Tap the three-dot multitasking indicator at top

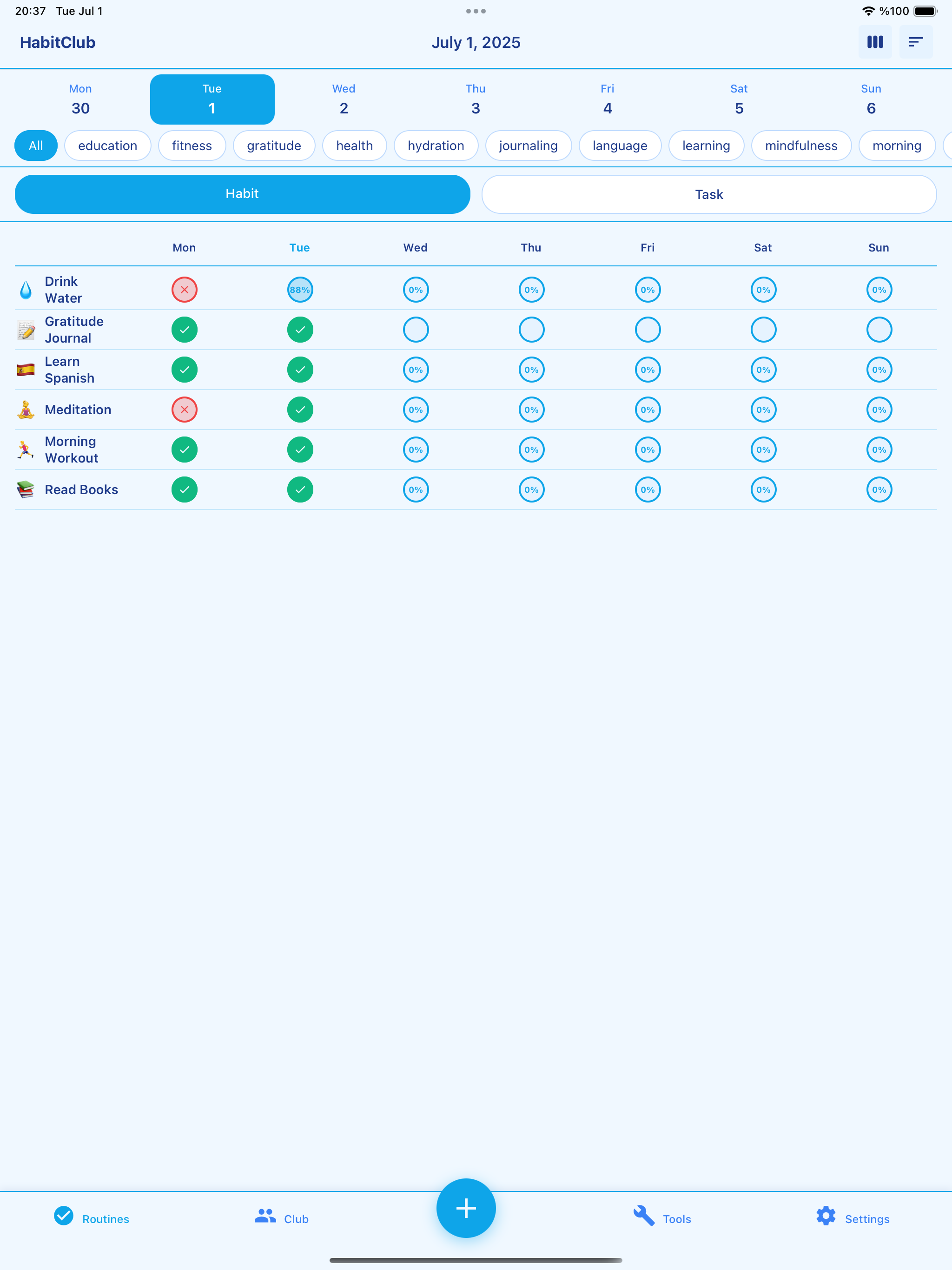[476, 11]
